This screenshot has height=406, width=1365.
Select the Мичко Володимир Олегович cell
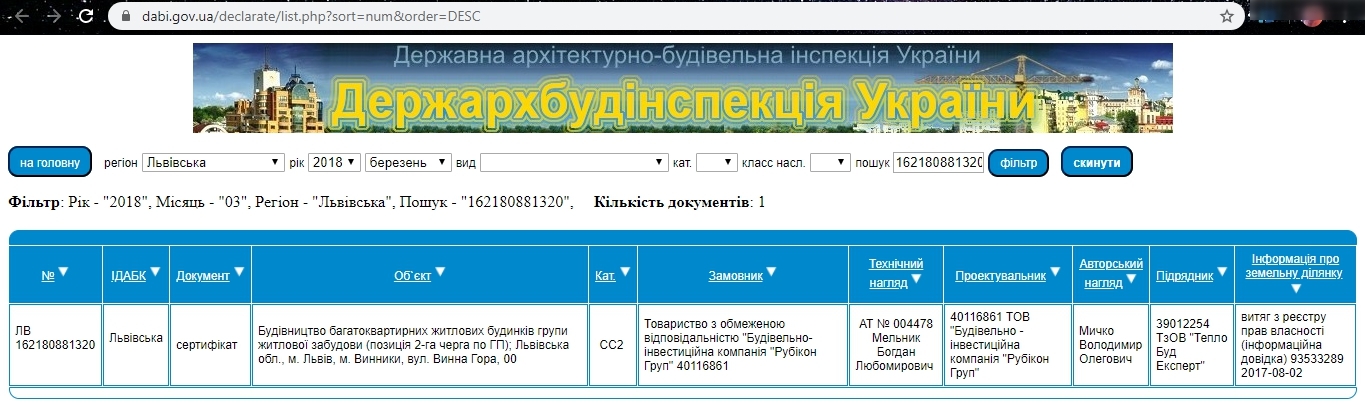pyautogui.click(x=1110, y=345)
